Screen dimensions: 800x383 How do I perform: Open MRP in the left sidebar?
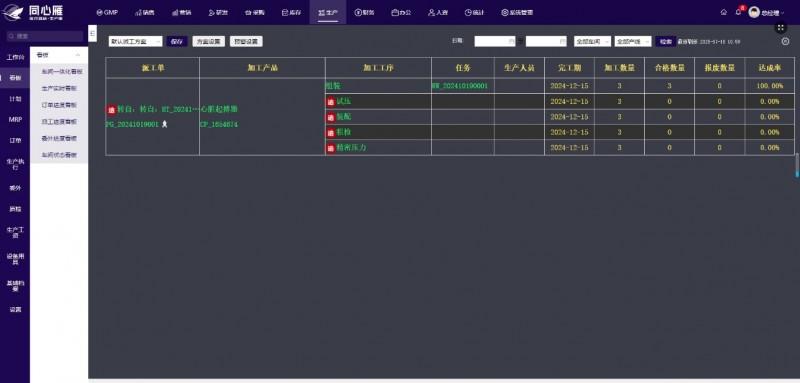(15, 119)
